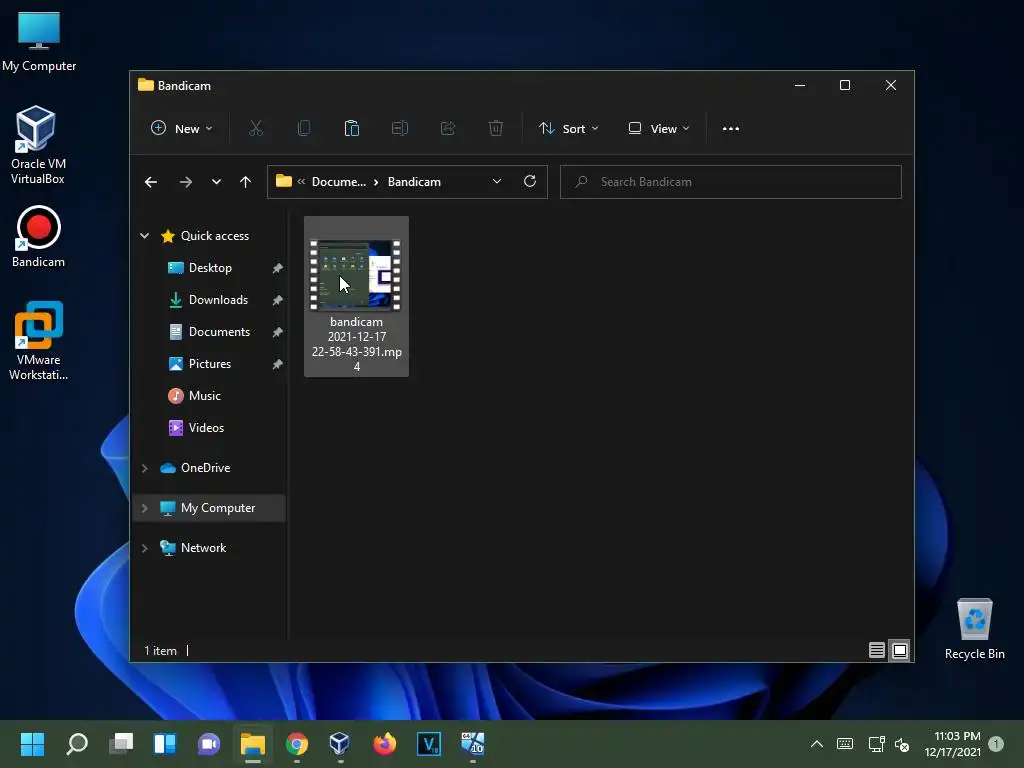Click the Bandicam breadcrumb in address bar

pyautogui.click(x=414, y=182)
